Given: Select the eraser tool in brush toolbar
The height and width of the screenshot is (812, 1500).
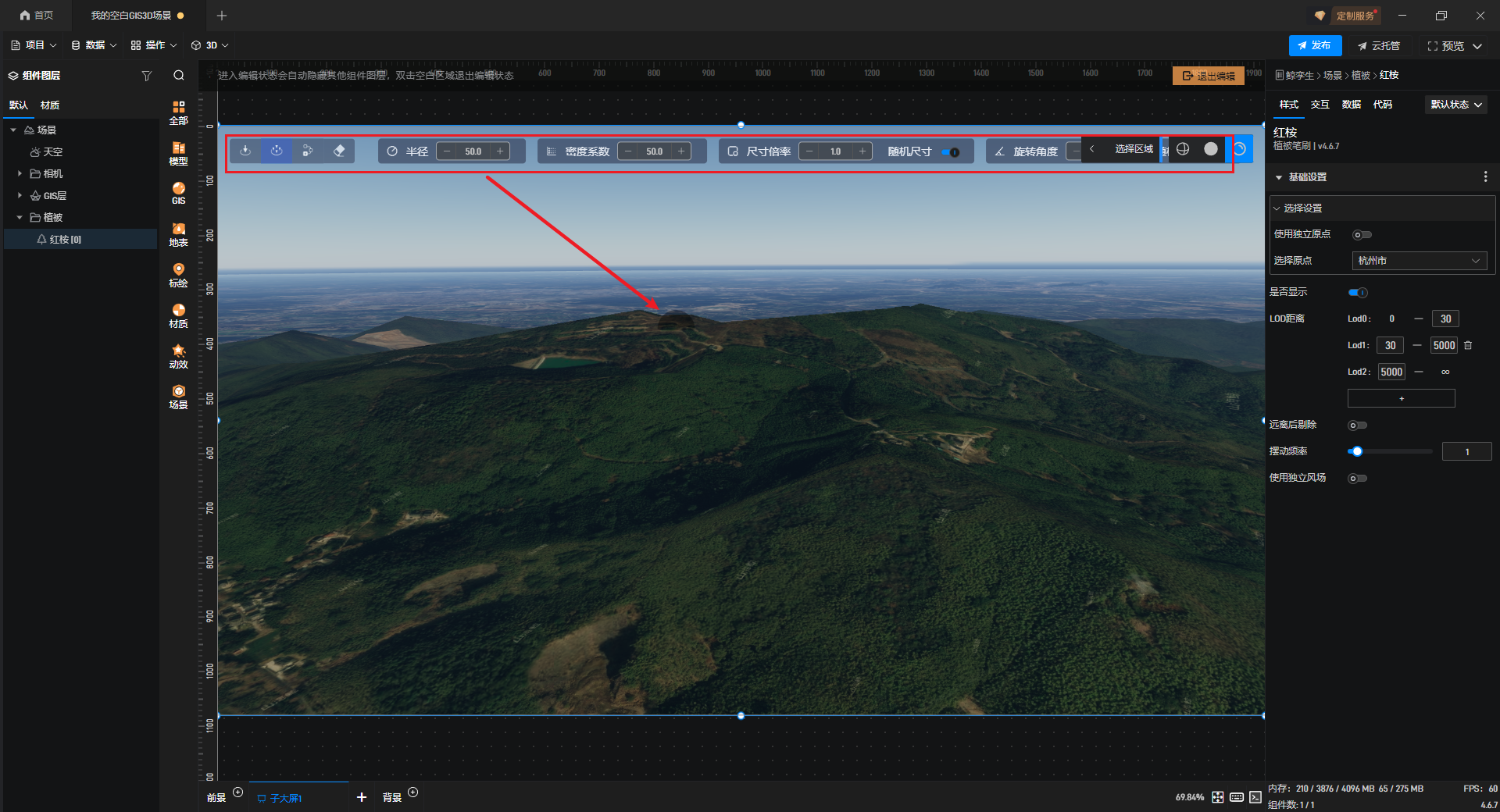Looking at the screenshot, I should point(339,151).
